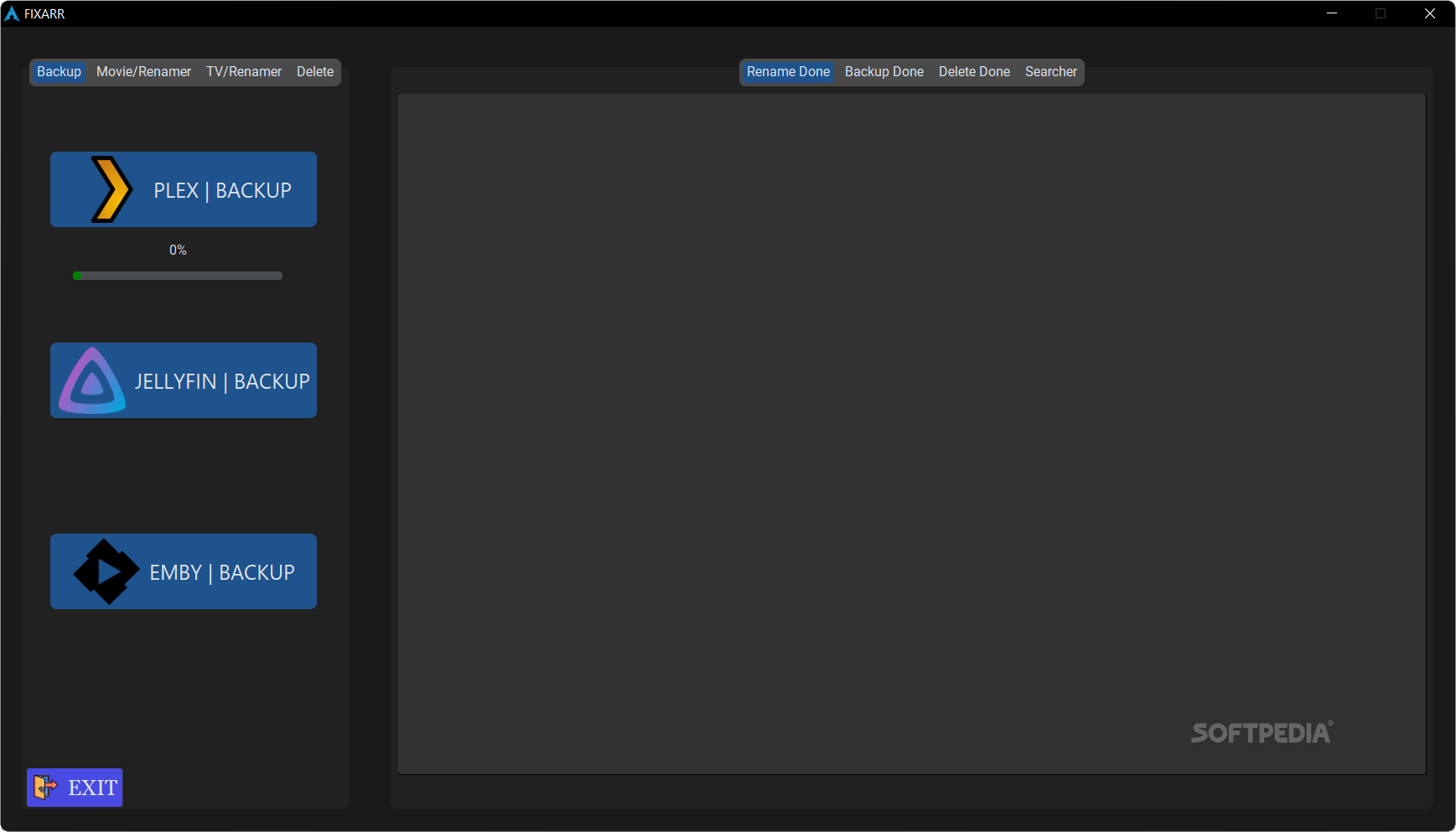Start backup via JELLYFIN | BACKUP label
The width and height of the screenshot is (1456, 832).
pyautogui.click(x=222, y=381)
